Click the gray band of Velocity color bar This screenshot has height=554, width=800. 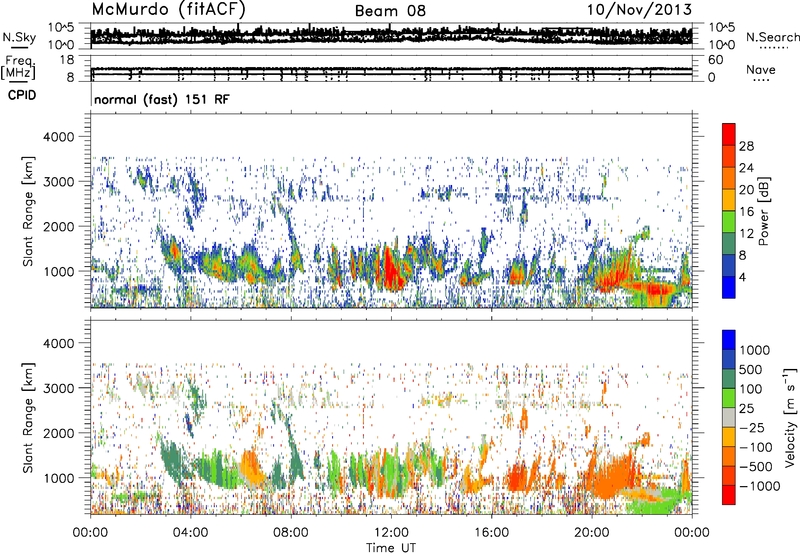729,417
